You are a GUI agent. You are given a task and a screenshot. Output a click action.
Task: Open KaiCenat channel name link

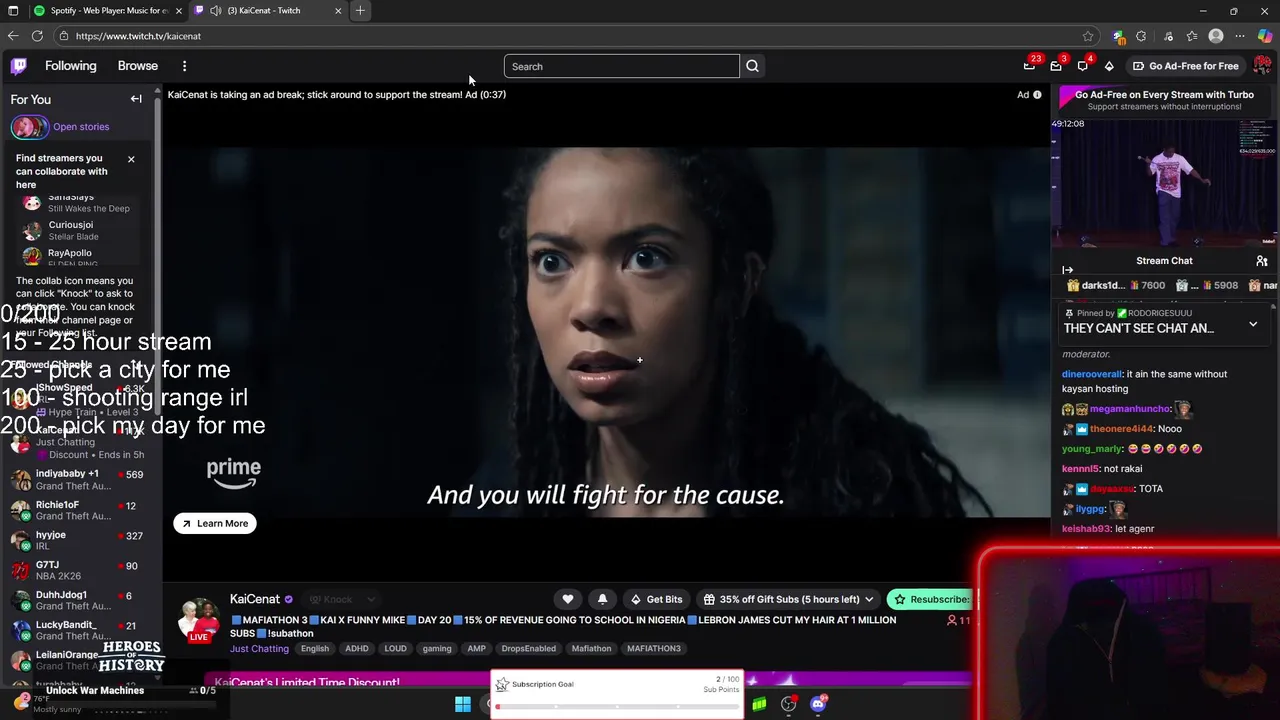click(255, 599)
